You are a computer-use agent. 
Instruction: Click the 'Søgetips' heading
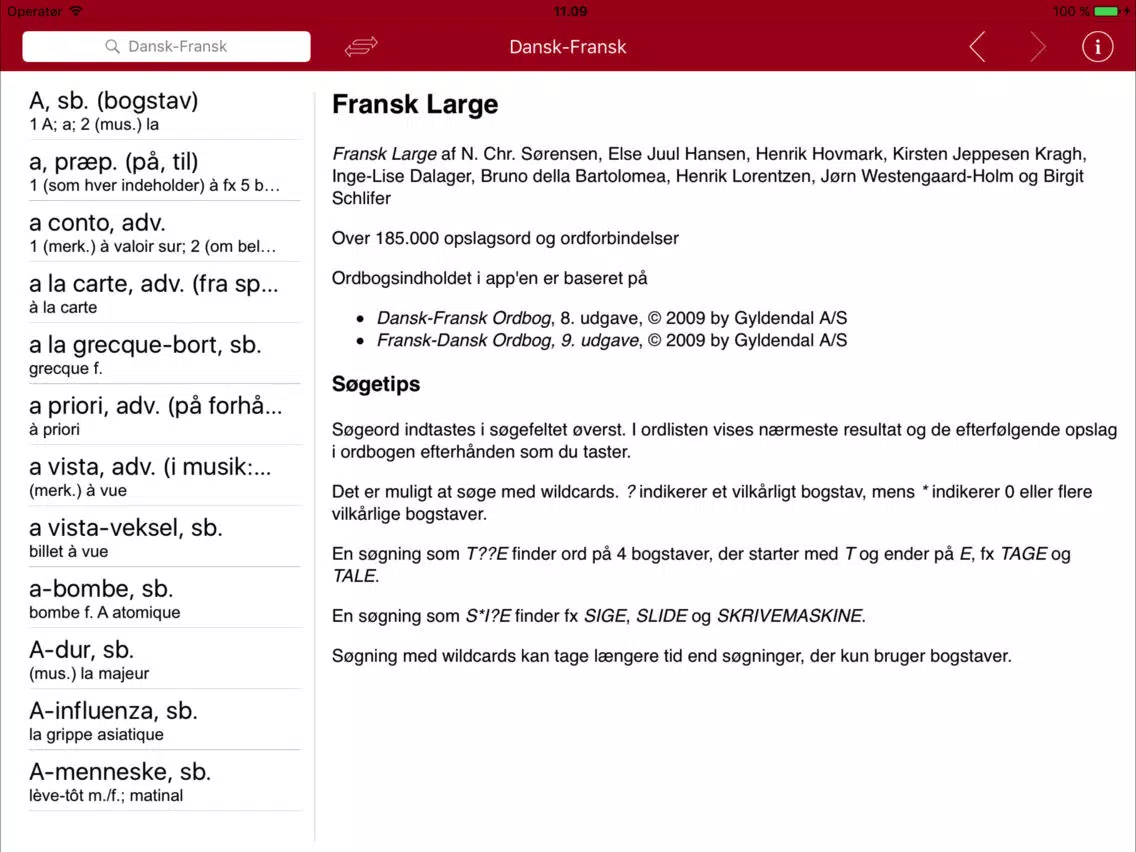pos(376,384)
